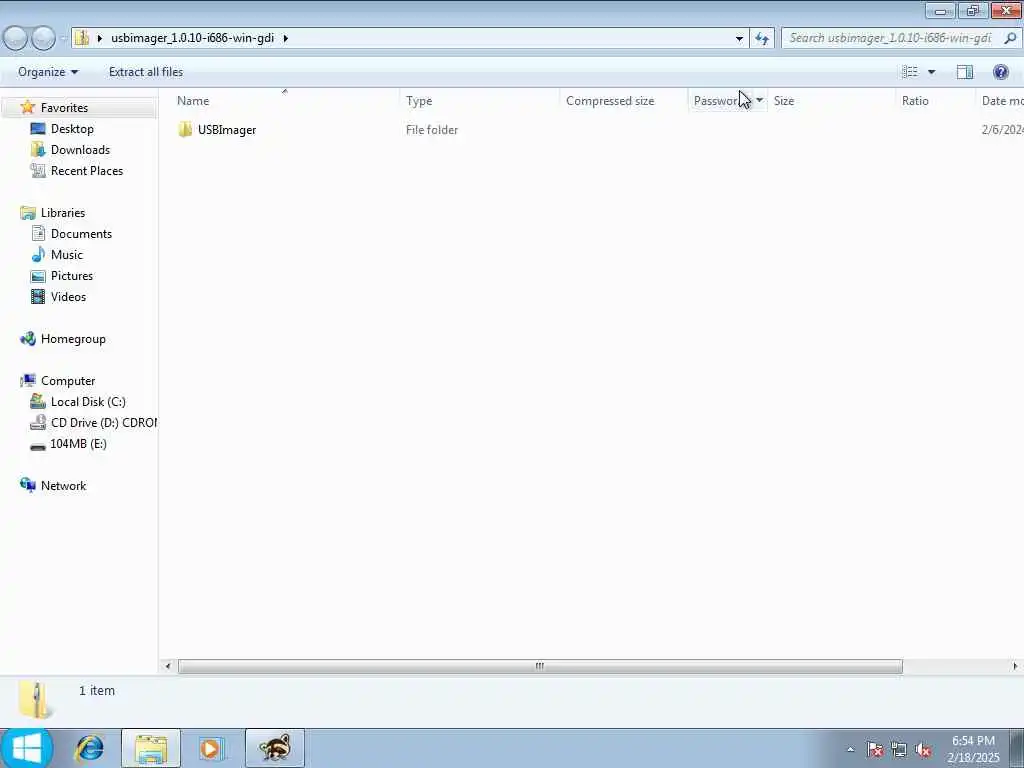This screenshot has width=1024, height=768.
Task: Click the zip folder icon in details pane
Action: [x=35, y=700]
